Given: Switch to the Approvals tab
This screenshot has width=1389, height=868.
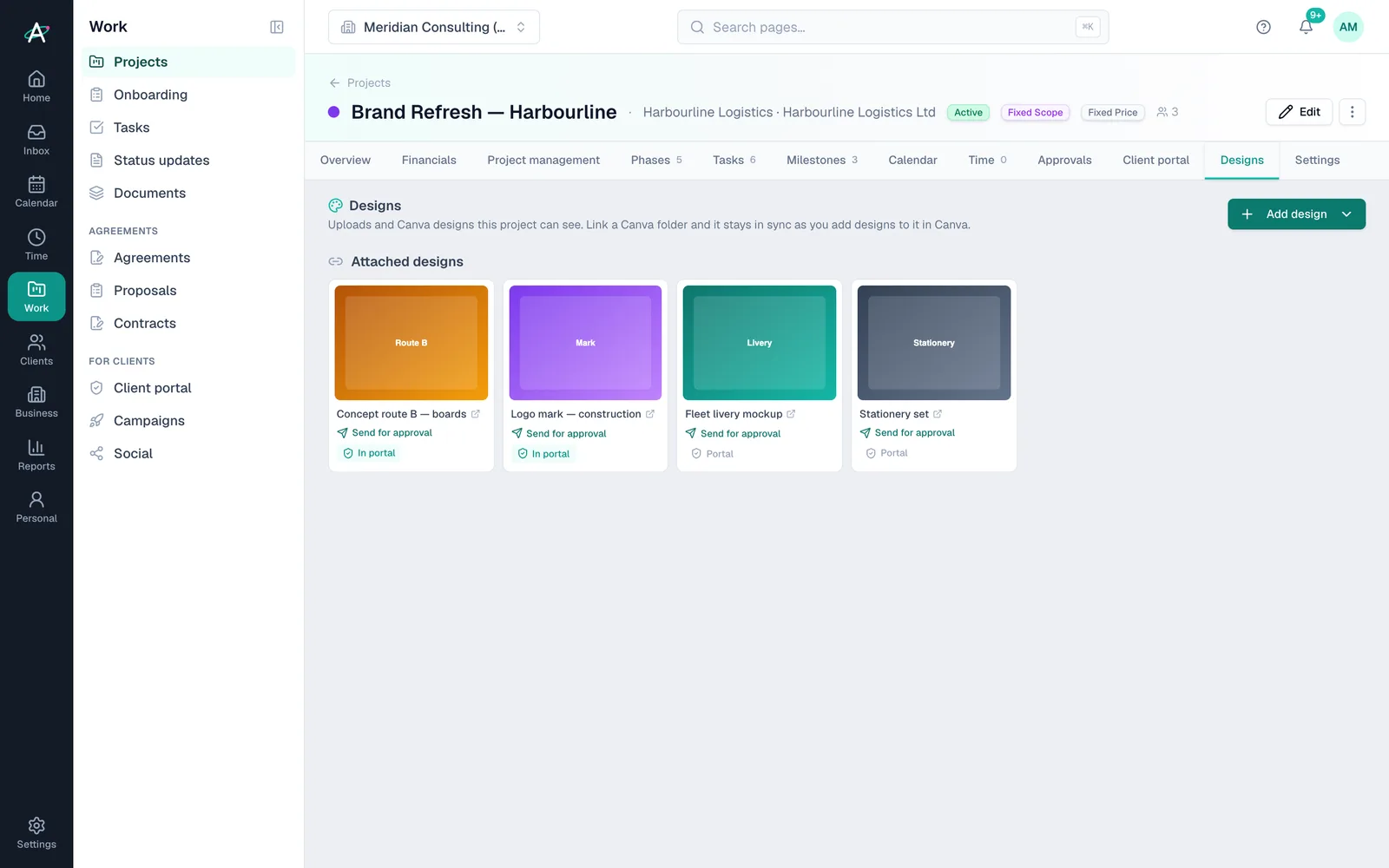Looking at the screenshot, I should (1064, 161).
